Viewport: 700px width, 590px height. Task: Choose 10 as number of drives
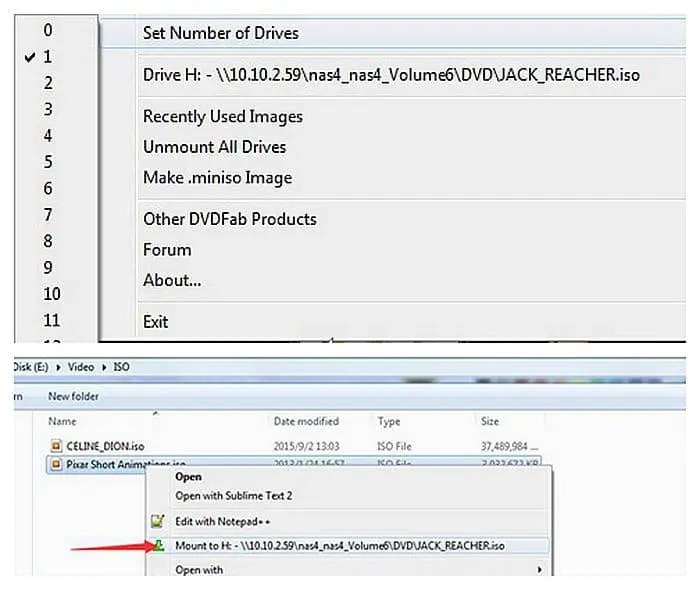pyautogui.click(x=52, y=294)
